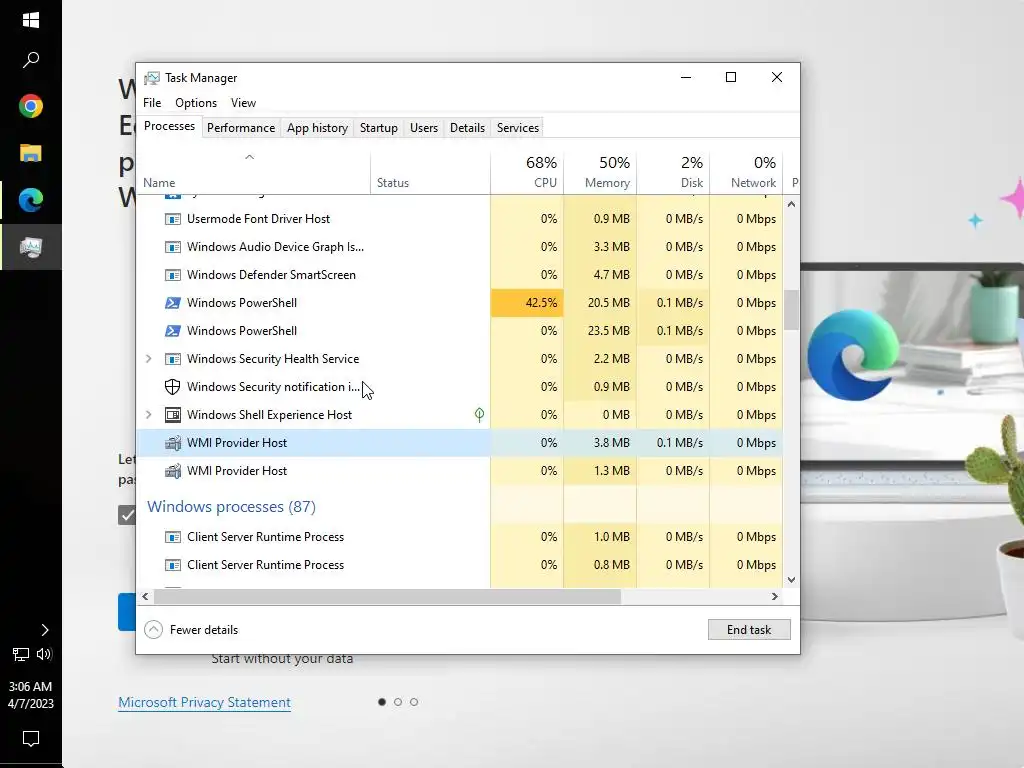The height and width of the screenshot is (768, 1024).
Task: Open the notification center icon
Action: click(x=31, y=739)
